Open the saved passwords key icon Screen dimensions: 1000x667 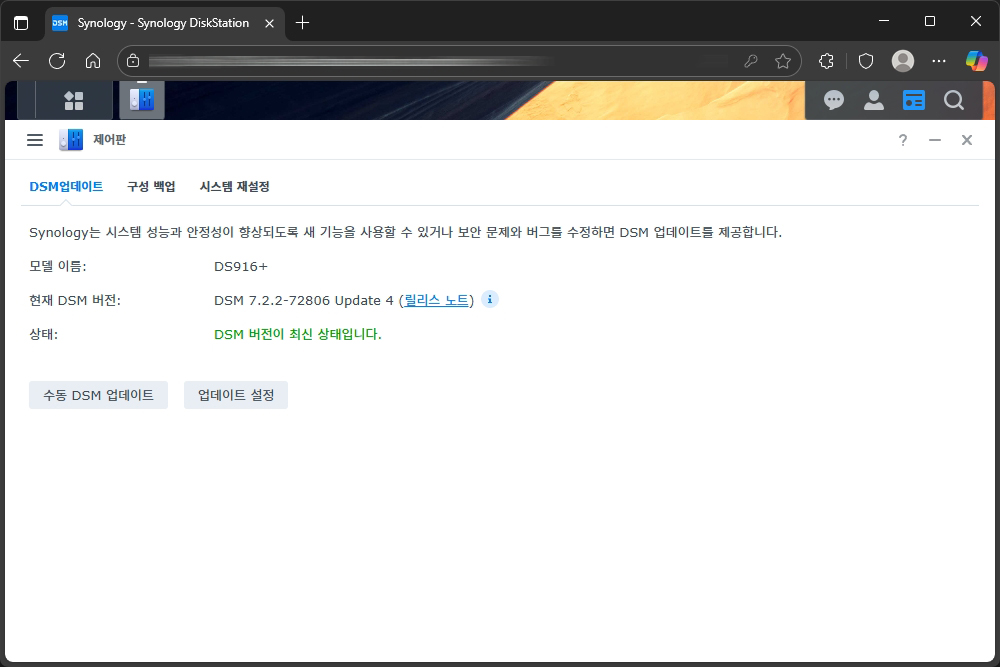pos(751,61)
